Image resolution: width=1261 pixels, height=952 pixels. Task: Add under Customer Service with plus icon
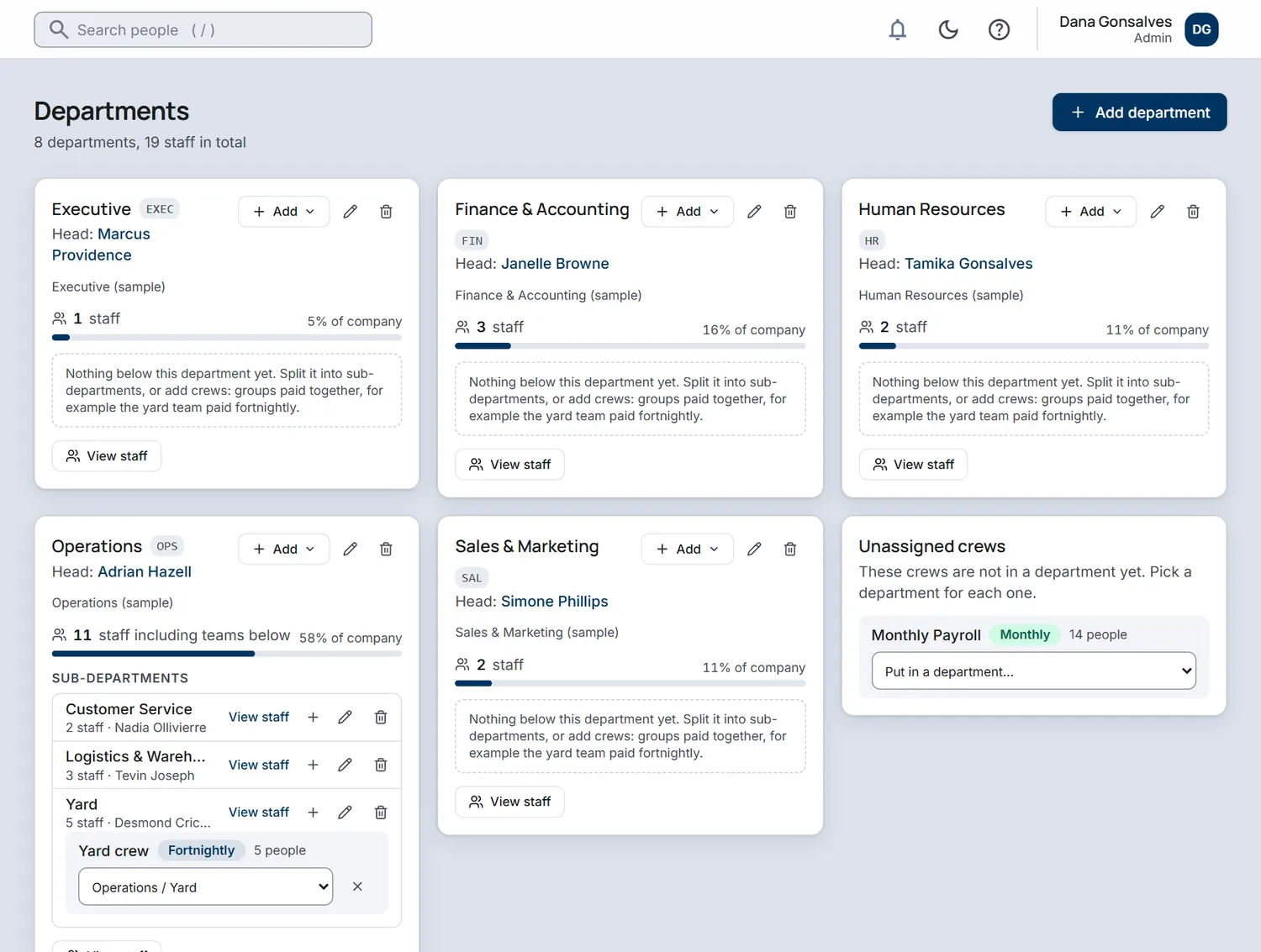coord(313,717)
